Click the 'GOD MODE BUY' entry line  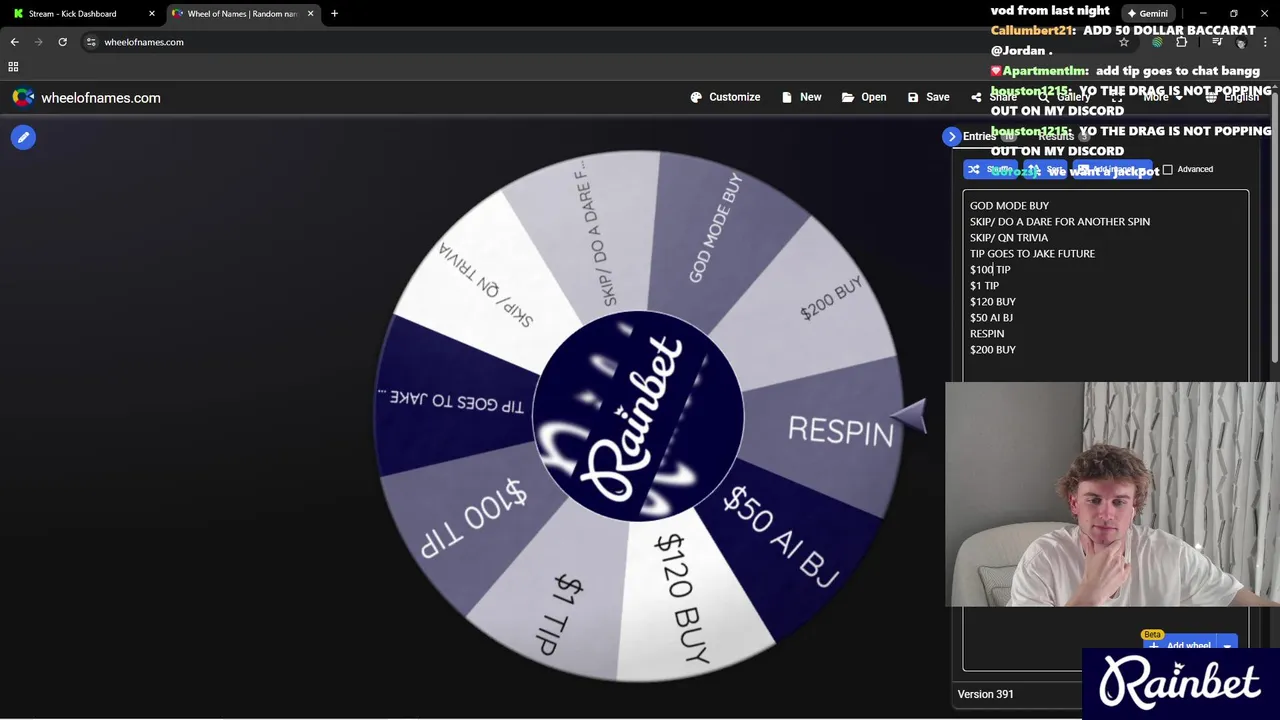click(x=1009, y=205)
